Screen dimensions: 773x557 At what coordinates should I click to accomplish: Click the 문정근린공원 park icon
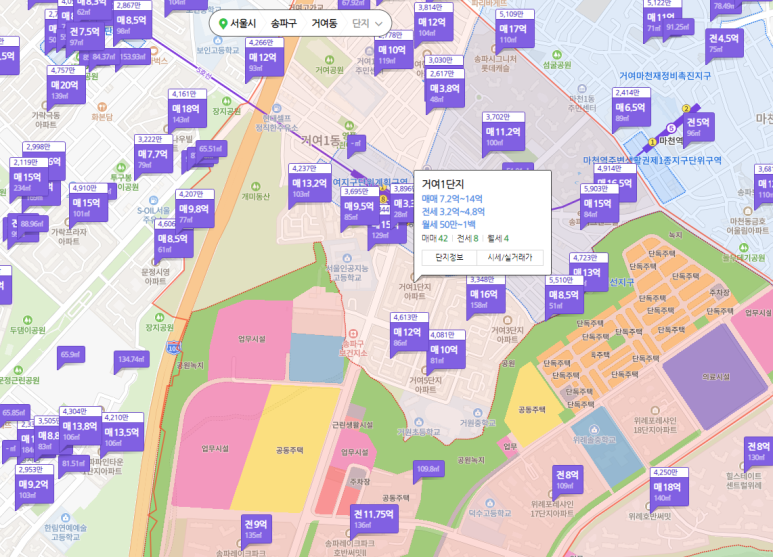[18, 370]
